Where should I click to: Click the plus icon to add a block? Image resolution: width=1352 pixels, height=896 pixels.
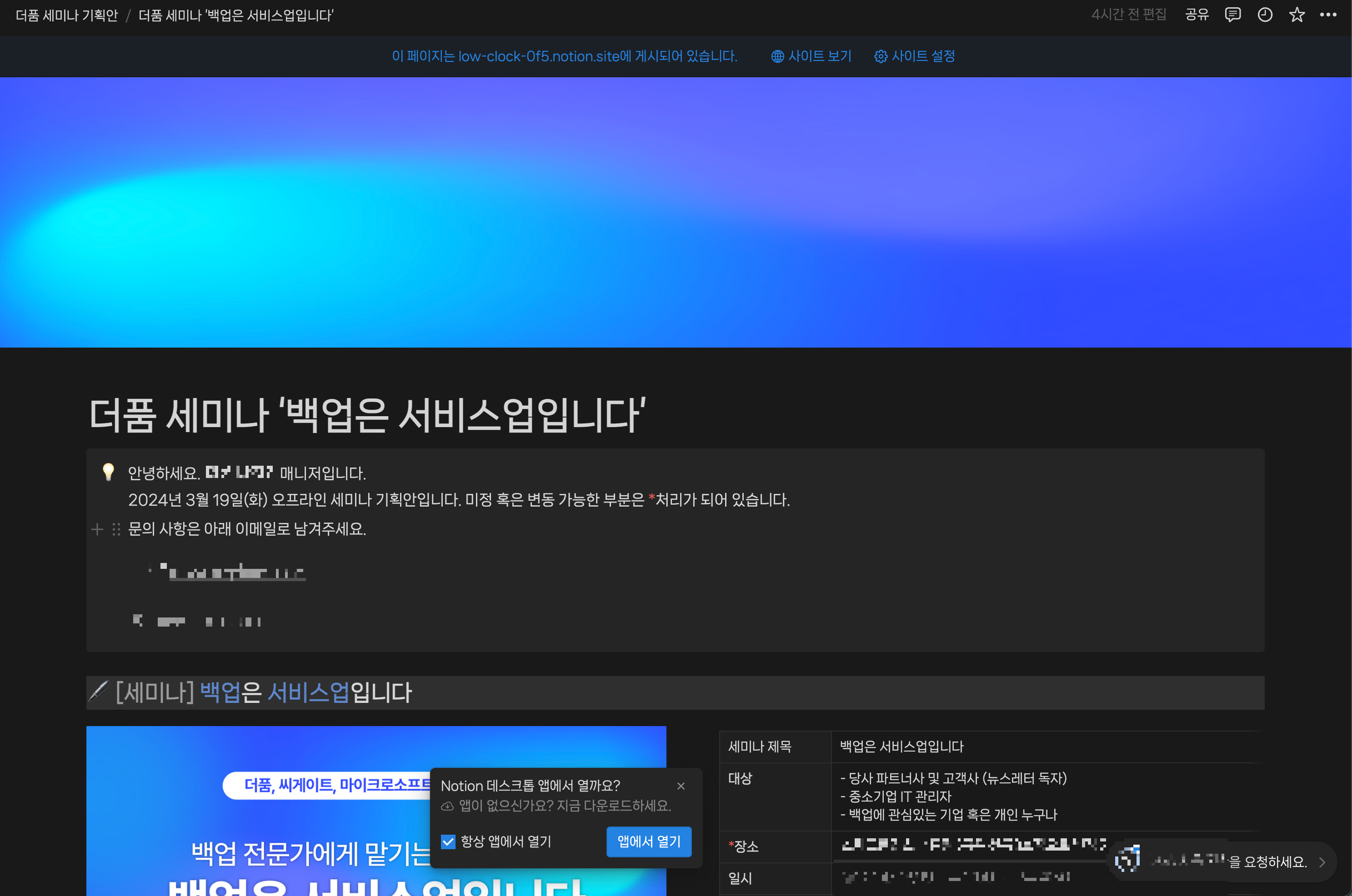click(97, 529)
